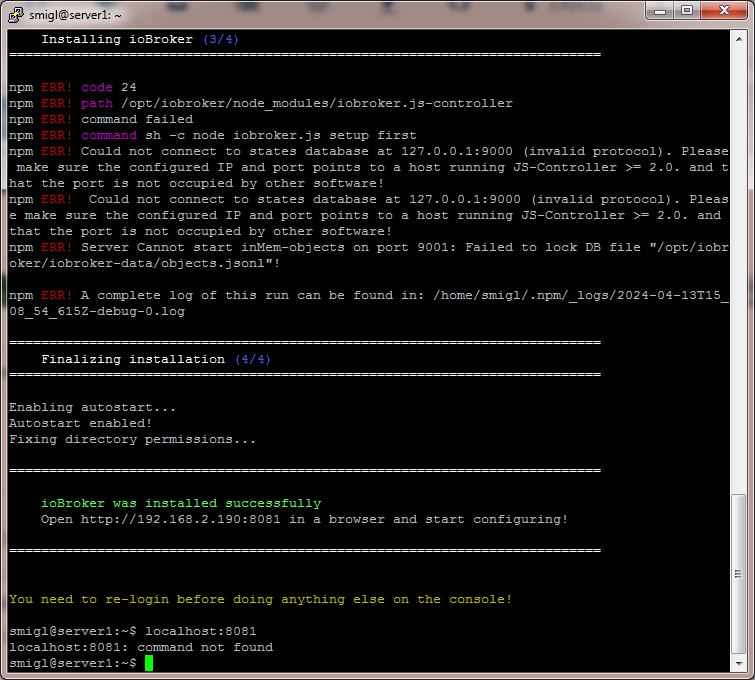Click the 'npm ERR! code 24' line

point(73,87)
